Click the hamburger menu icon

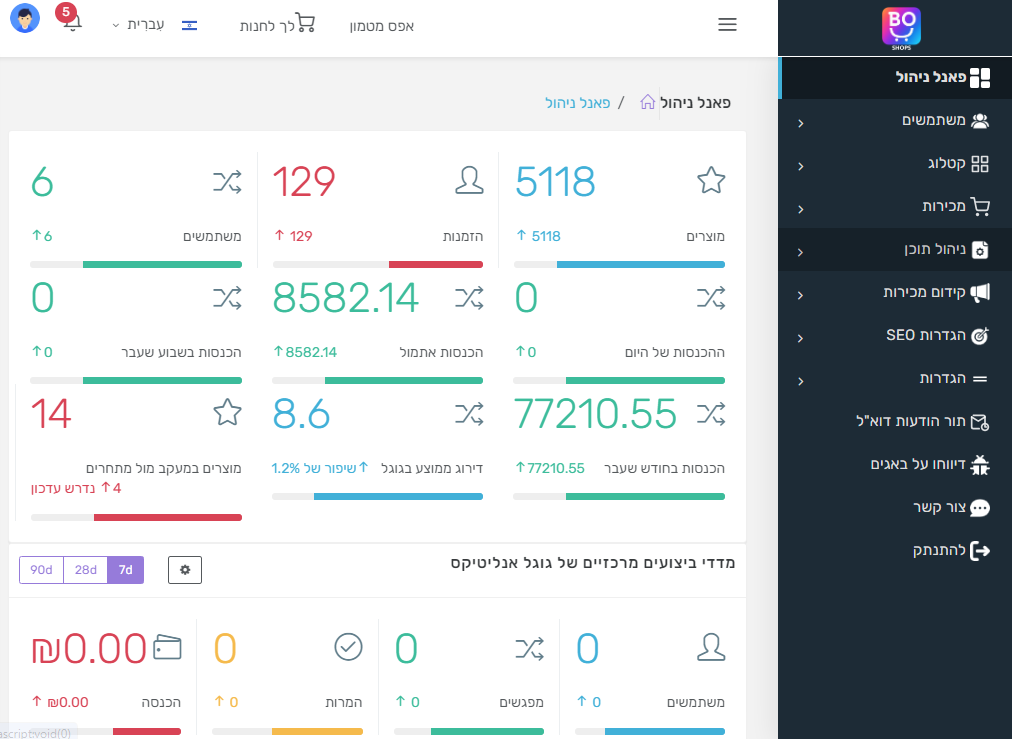pos(727,25)
